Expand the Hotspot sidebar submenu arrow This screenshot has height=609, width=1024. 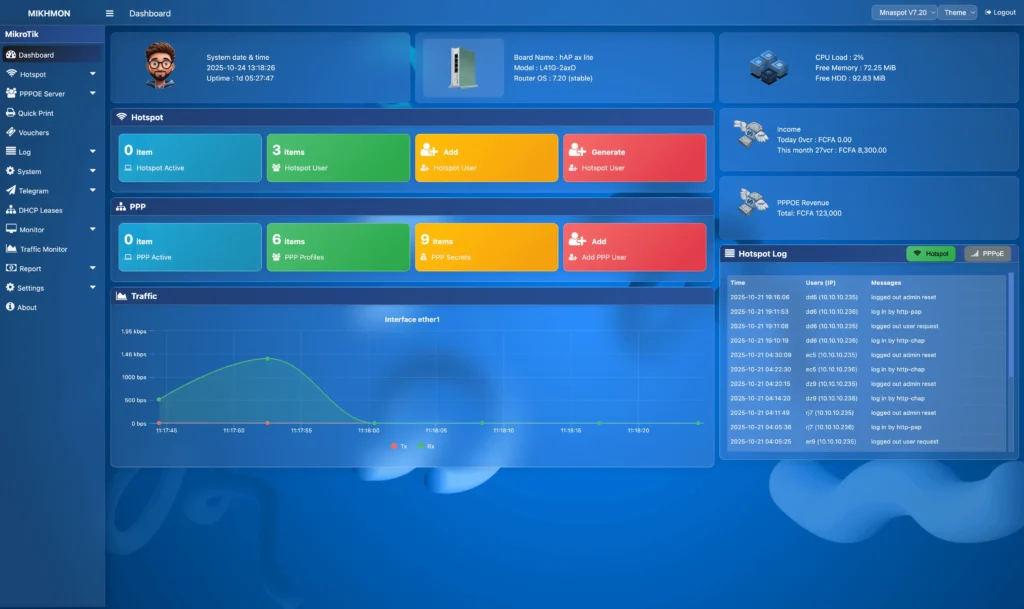tap(92, 74)
